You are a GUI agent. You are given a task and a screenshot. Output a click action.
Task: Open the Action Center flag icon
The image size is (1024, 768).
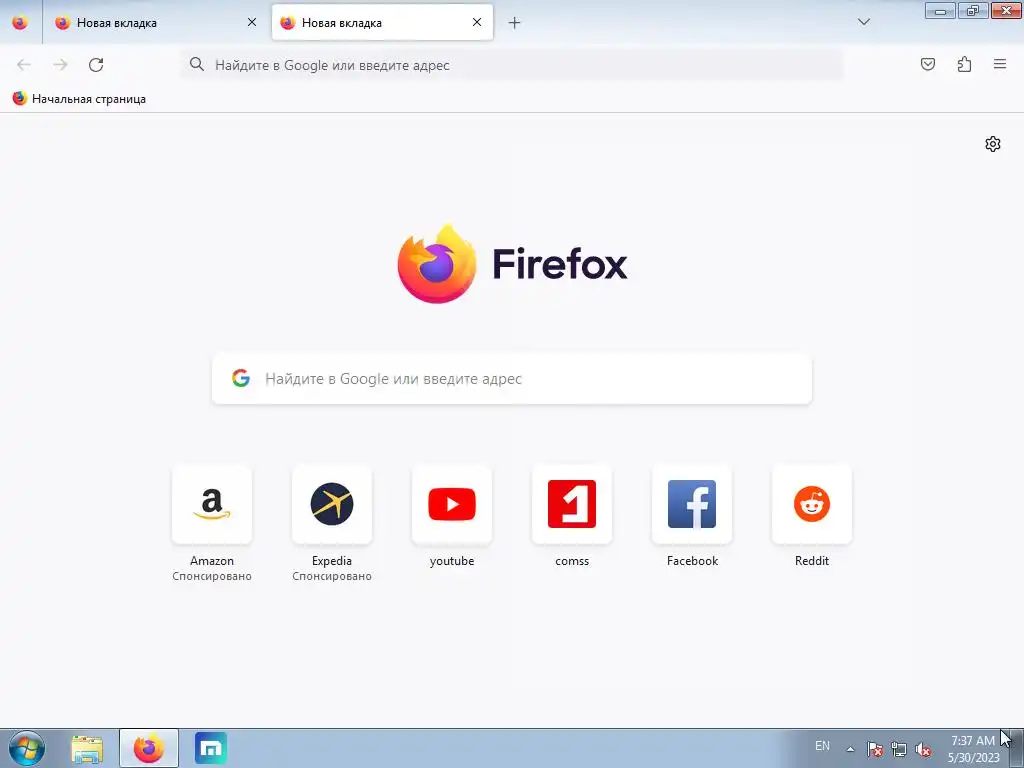875,749
